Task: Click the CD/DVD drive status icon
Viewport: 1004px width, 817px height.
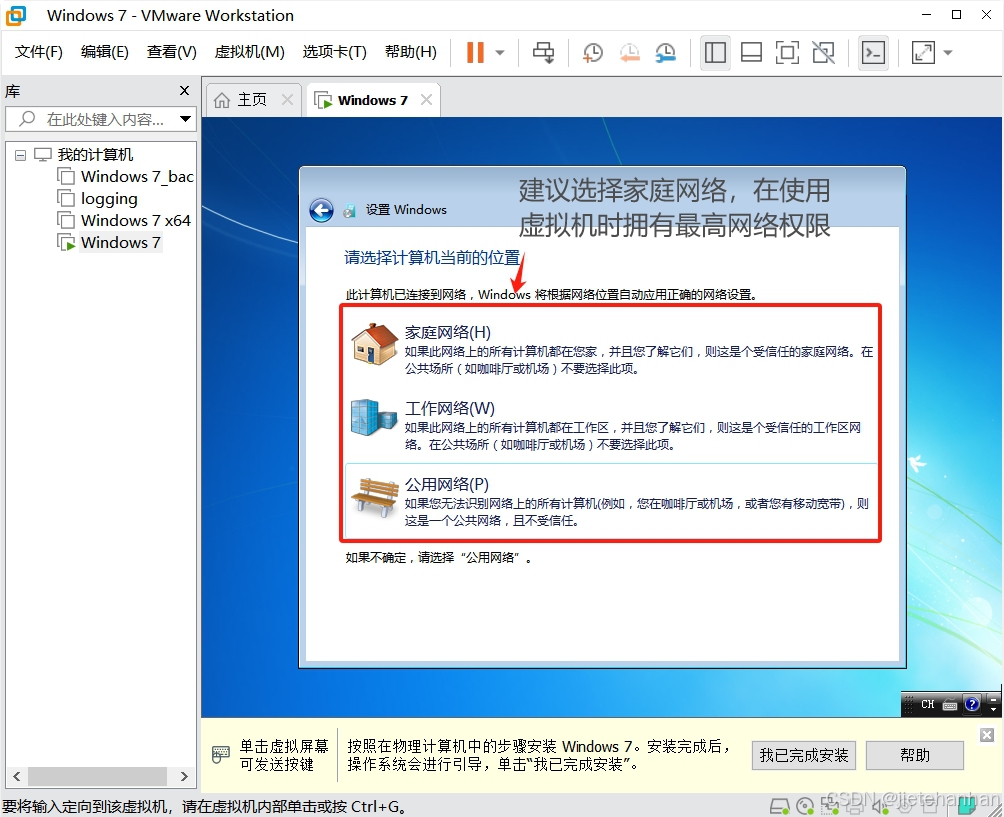Action: coord(805,807)
